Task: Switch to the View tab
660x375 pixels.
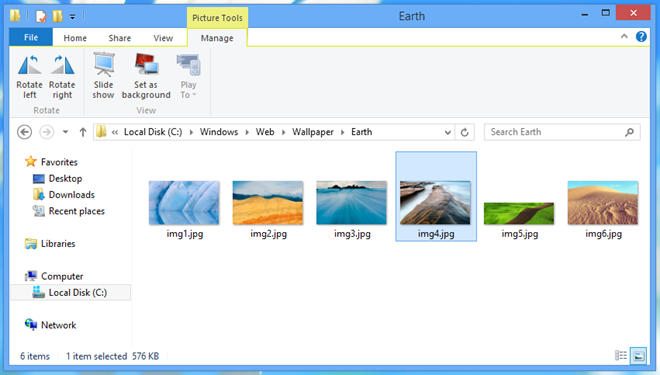Action: (x=163, y=38)
